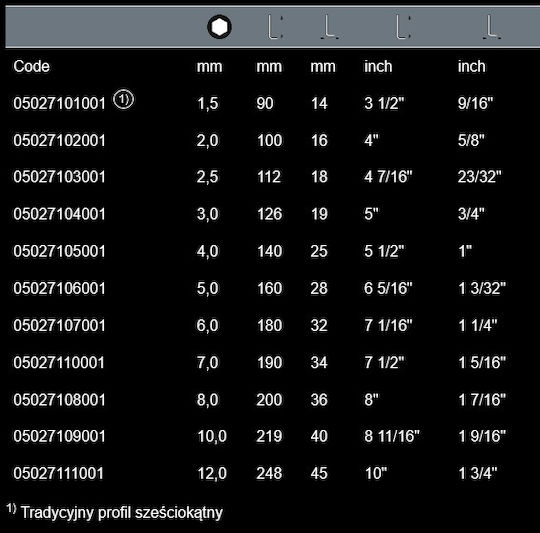
Task: Click the 1 9/16" short arm value
Action: 482,436
